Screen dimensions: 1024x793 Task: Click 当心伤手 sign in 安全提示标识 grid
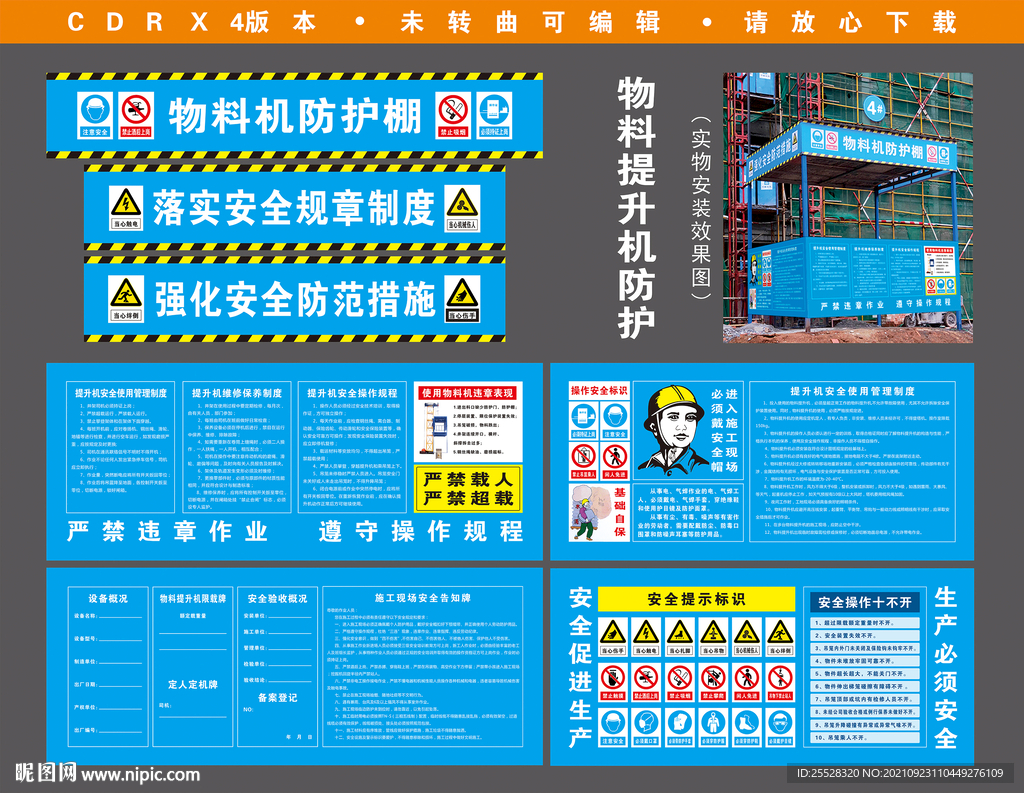(613, 637)
